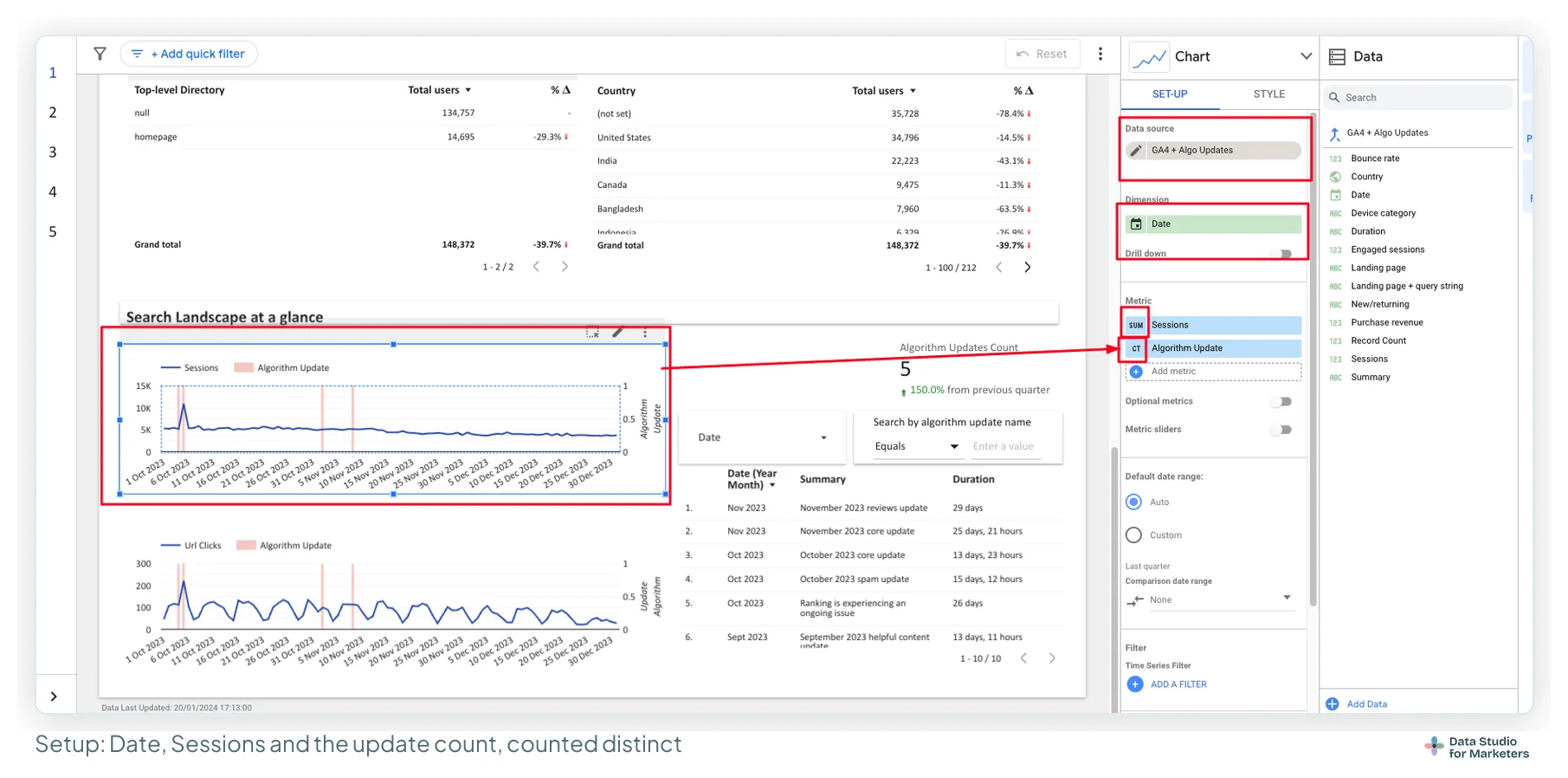1568x778 pixels.
Task: Select the Auto date range radio
Action: point(1133,502)
